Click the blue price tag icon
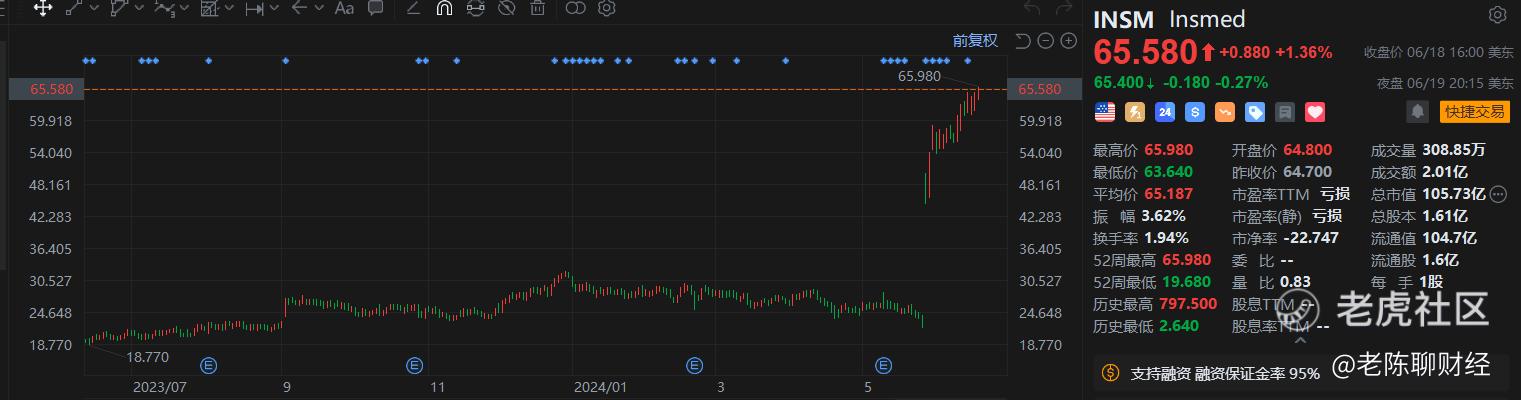This screenshot has width=1521, height=400. [x=1255, y=112]
